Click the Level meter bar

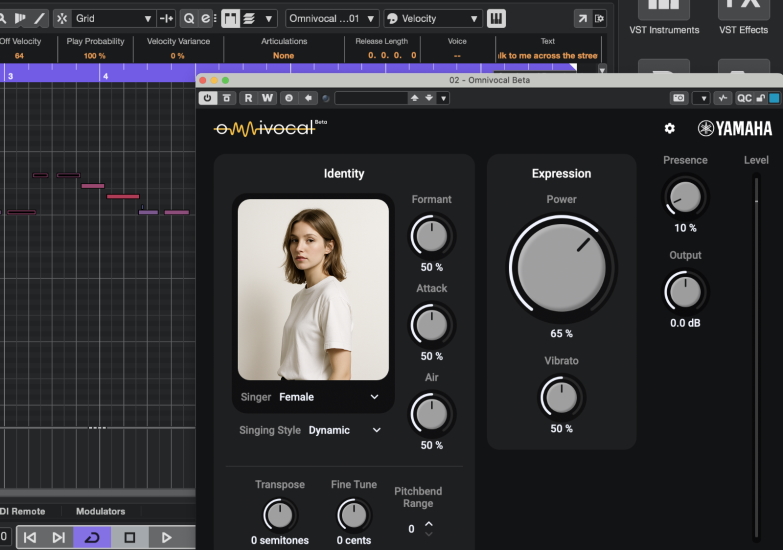[x=756, y=357]
